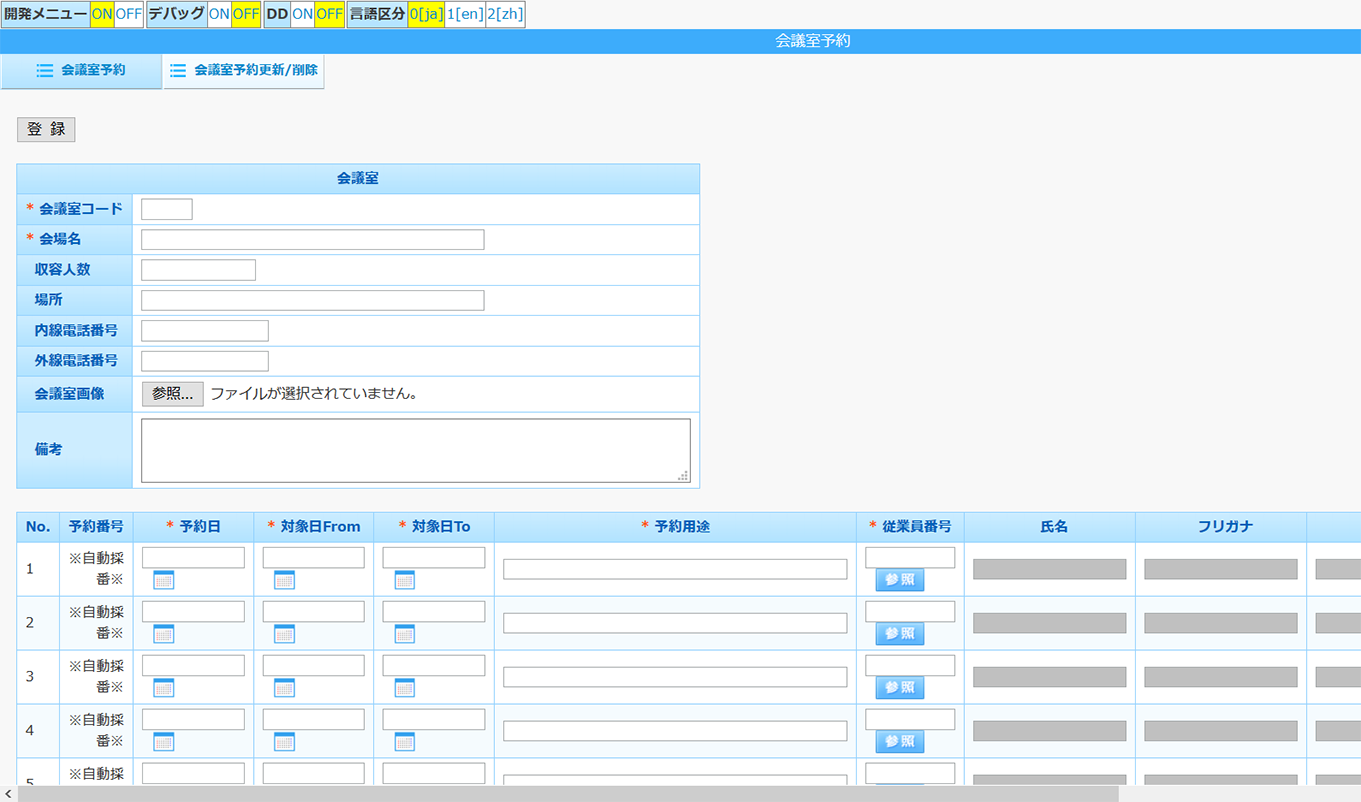This screenshot has height=802, width=1361.
Task: Focus 対象日From date field in row 2
Action: tap(314, 611)
